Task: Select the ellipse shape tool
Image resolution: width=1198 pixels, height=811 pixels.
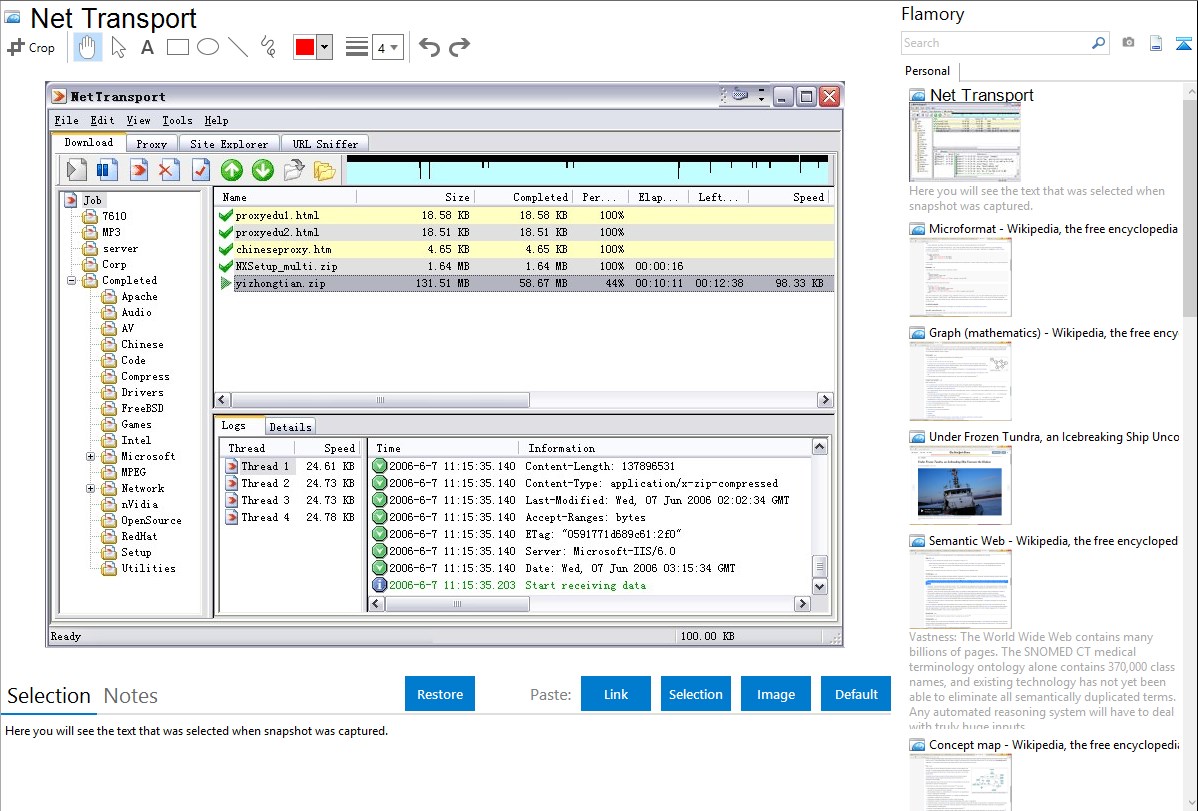Action: 208,47
